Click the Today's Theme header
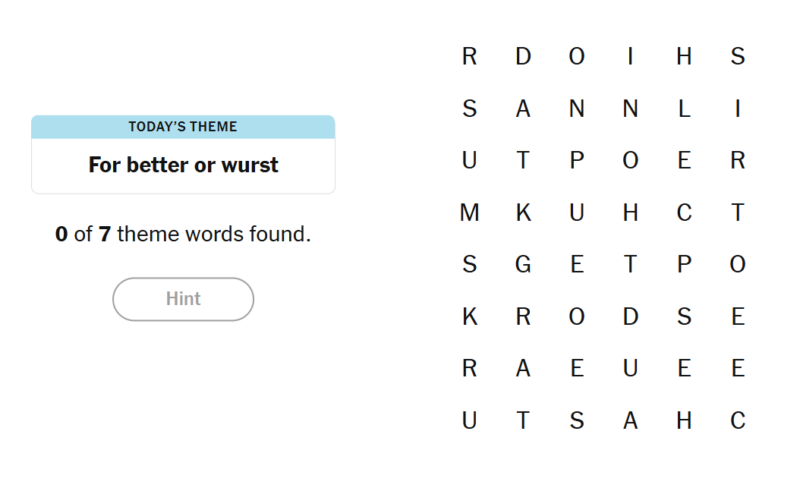 point(183,127)
